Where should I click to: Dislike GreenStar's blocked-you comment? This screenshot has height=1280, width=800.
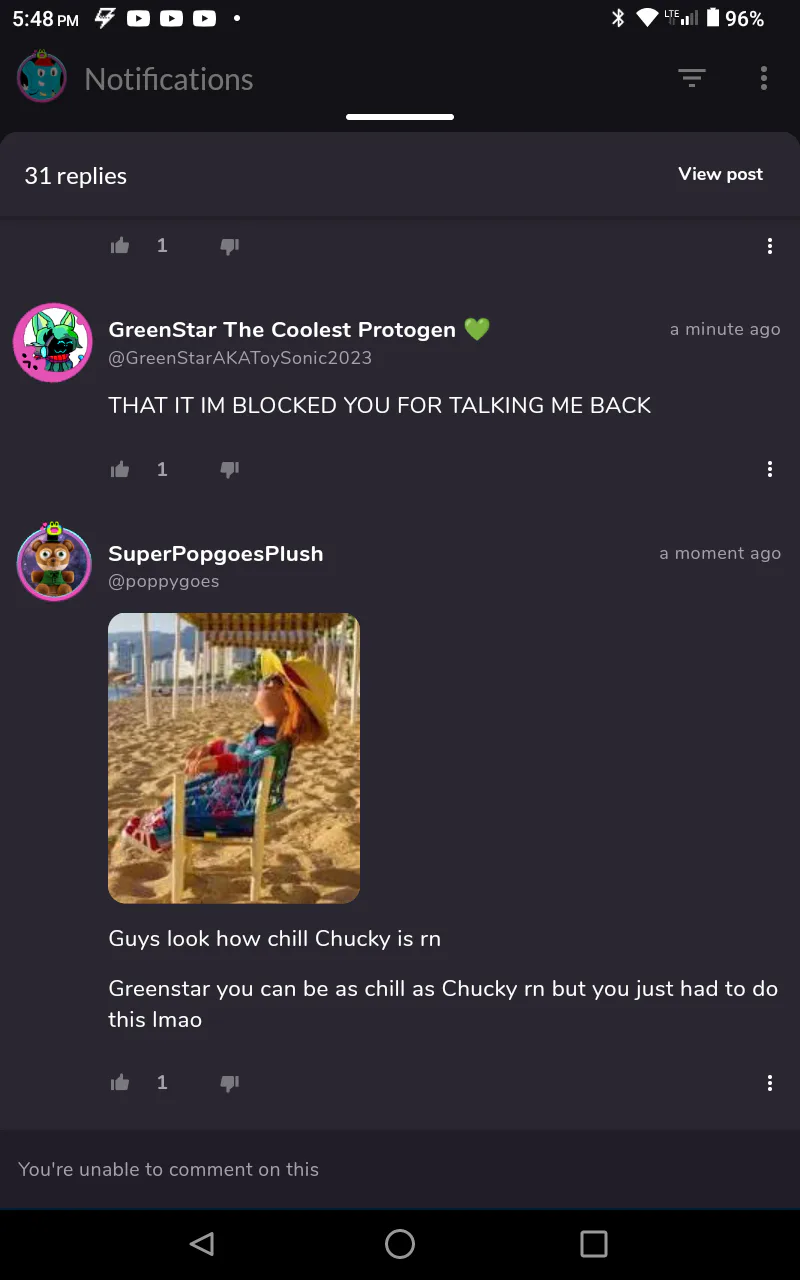click(229, 469)
